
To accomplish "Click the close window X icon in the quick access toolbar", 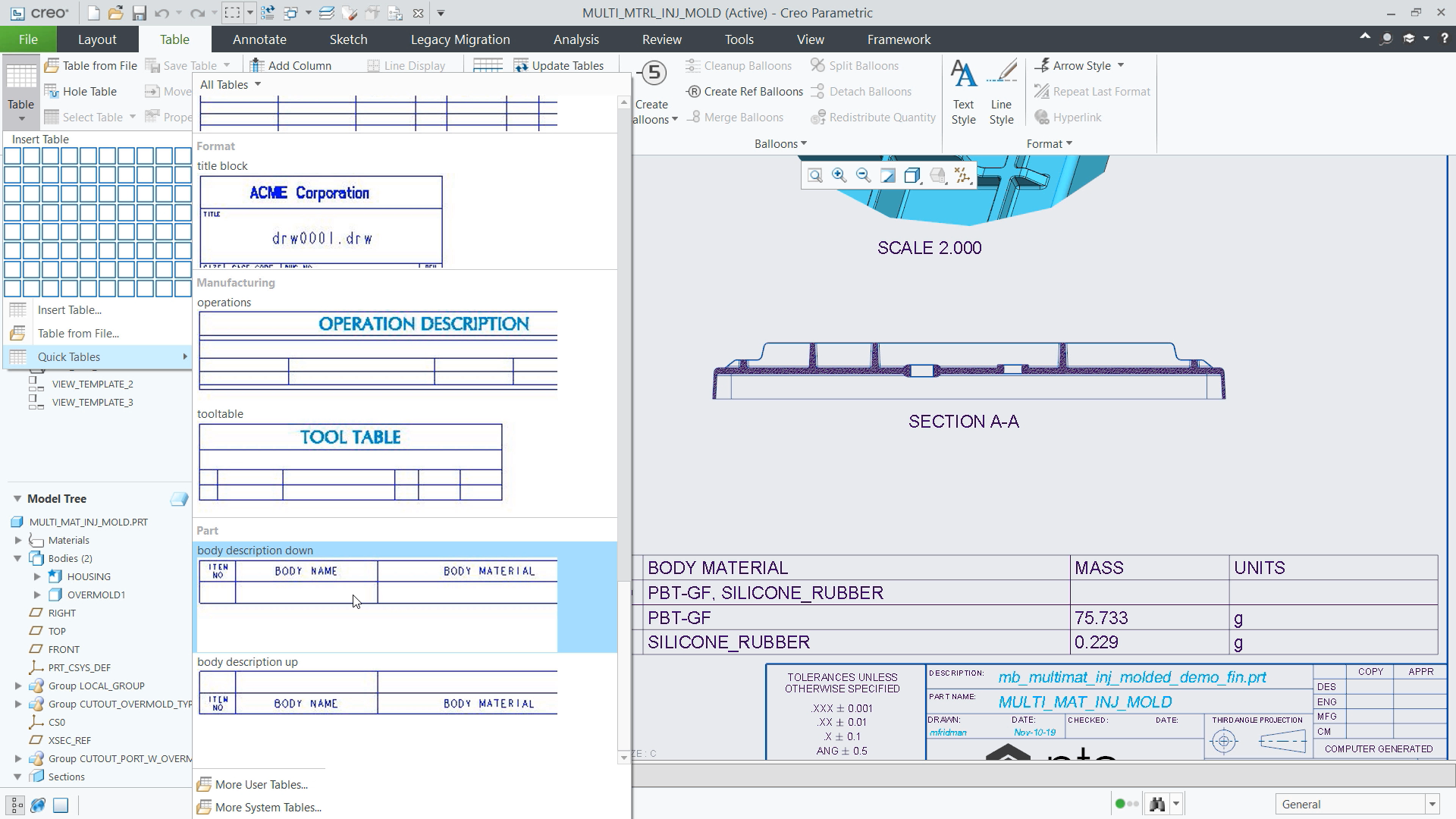I will (x=419, y=13).
